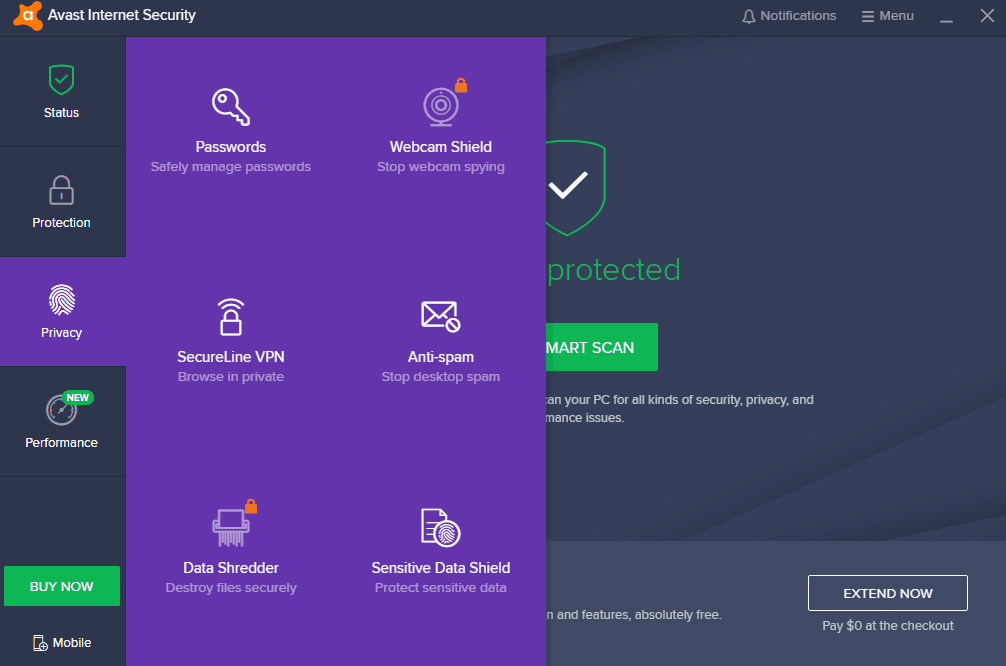1006x666 pixels.
Task: Click the Webcam Shield icon
Action: 440,104
